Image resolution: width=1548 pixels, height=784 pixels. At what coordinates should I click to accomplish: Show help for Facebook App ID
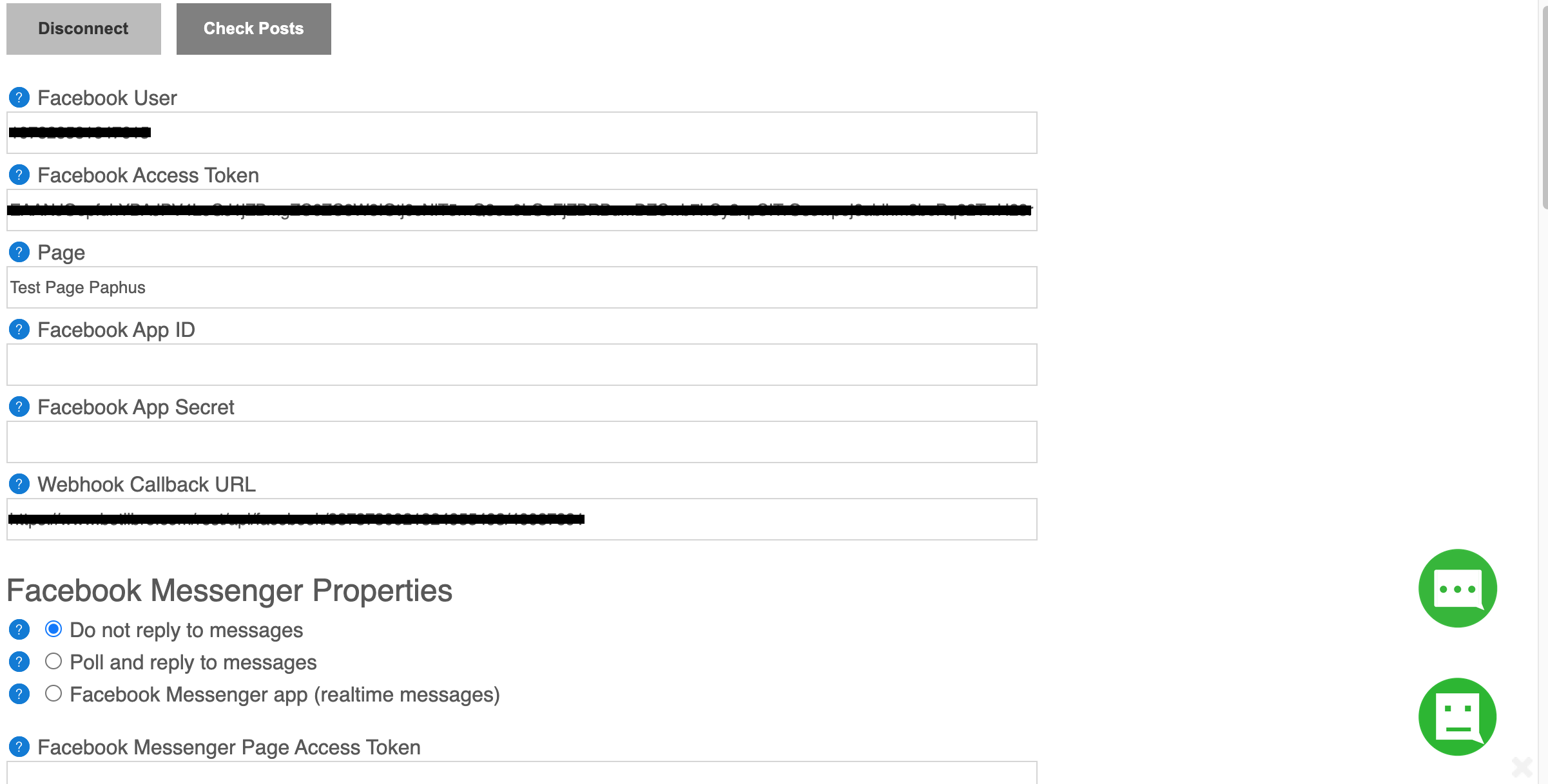(x=19, y=329)
